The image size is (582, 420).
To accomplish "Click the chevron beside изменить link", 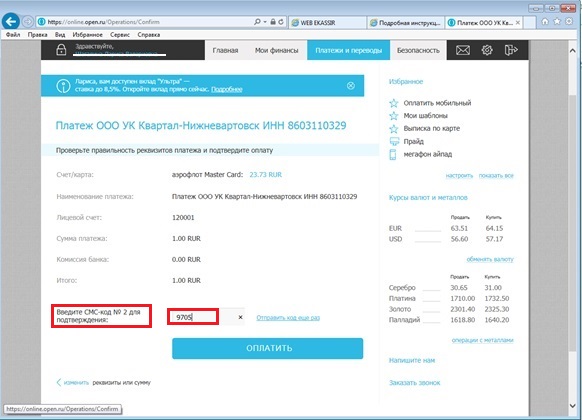I will pyautogui.click(x=59, y=382).
